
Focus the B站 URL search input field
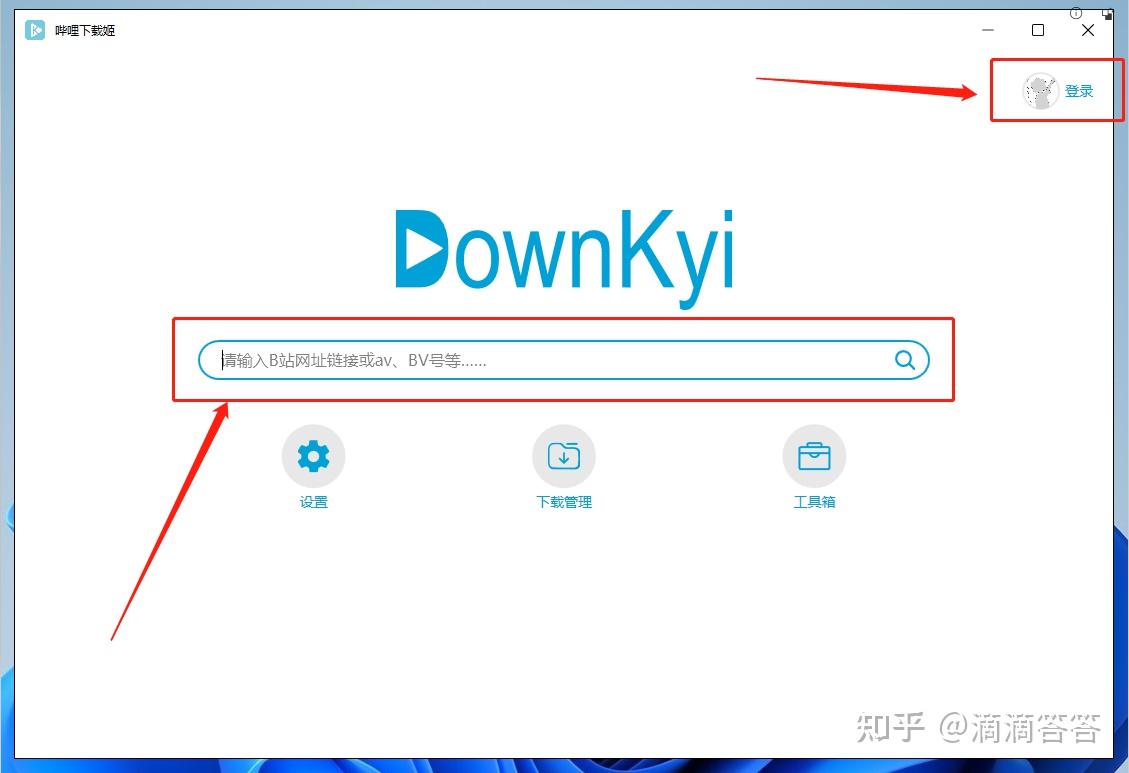[564, 360]
